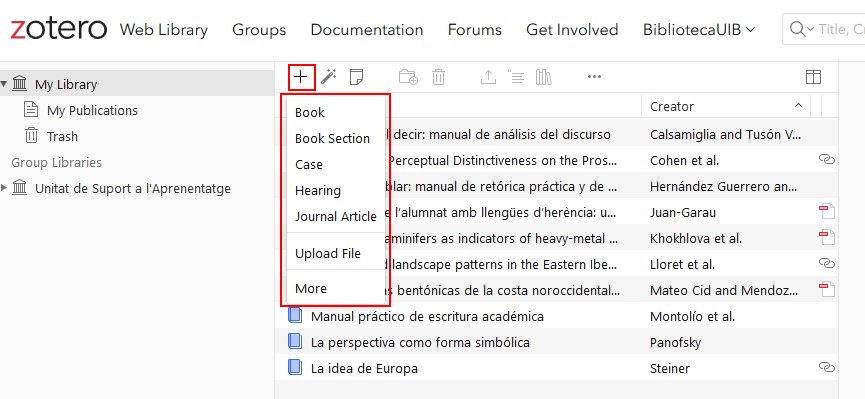The width and height of the screenshot is (865, 399).
Task: Choose Hearing from the new item menu
Action: (335, 190)
